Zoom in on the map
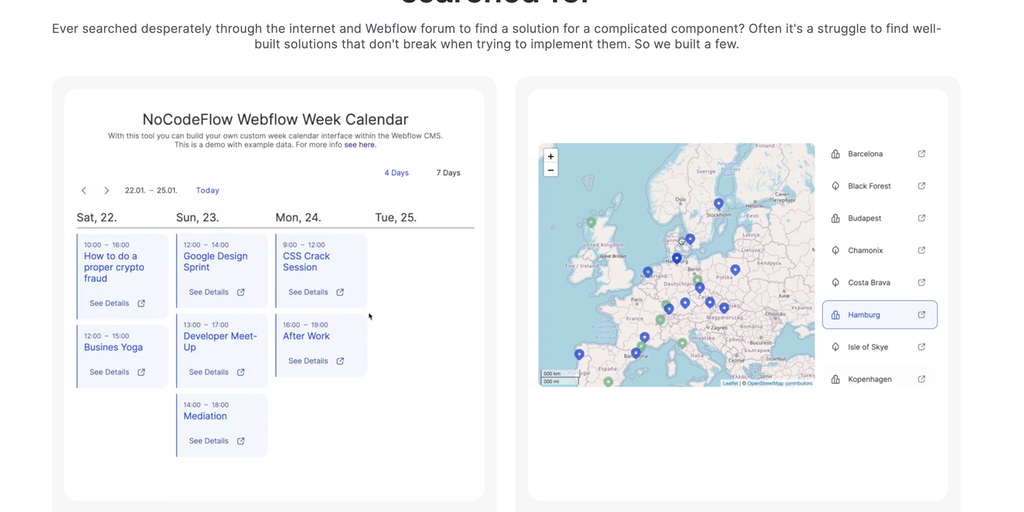 [550, 156]
